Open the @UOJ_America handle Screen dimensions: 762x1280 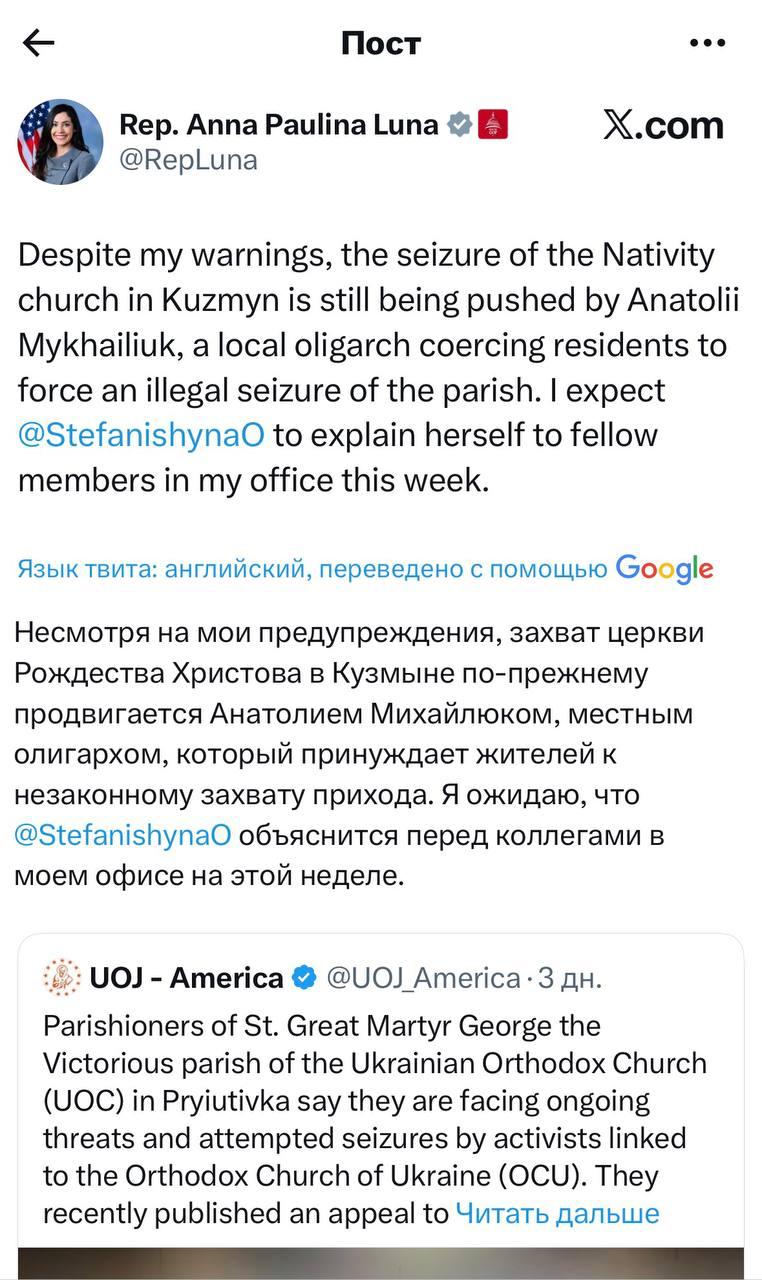pos(423,977)
